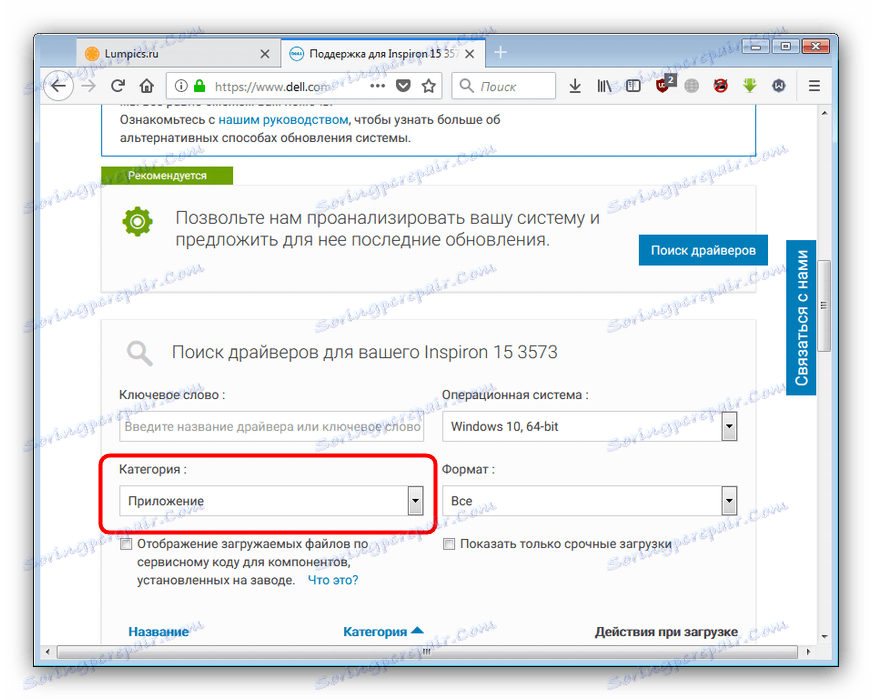Maximize the browser window
This screenshot has width=872, height=700.
coord(785,46)
